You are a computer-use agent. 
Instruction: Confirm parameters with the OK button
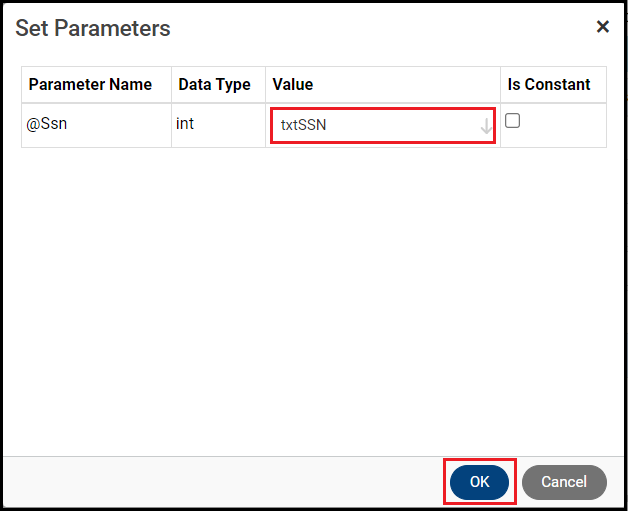(x=479, y=482)
